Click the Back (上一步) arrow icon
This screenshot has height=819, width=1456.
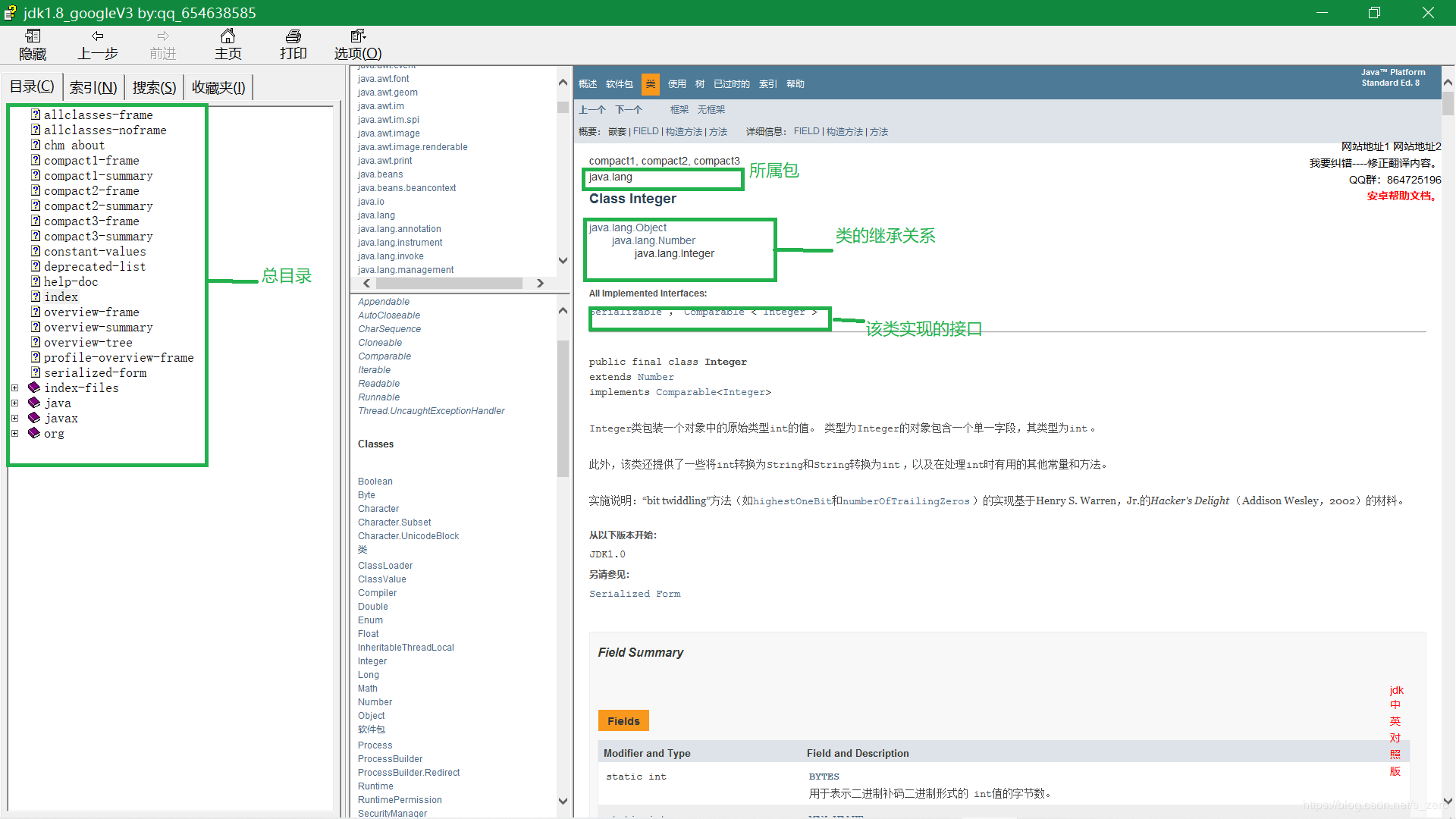97,36
